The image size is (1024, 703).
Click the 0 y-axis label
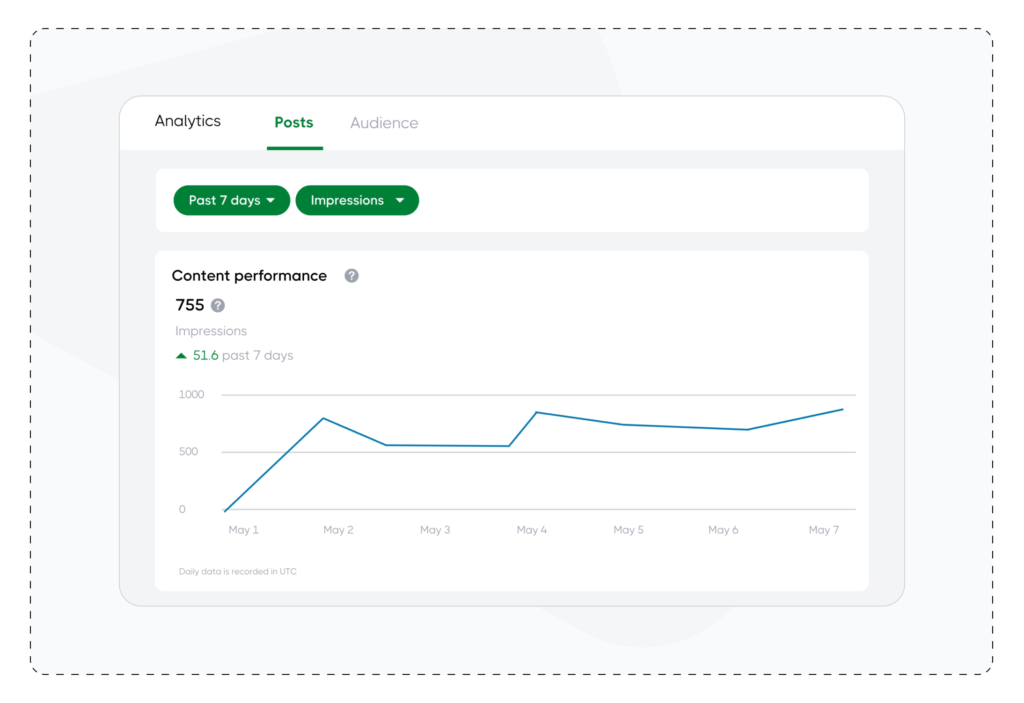point(182,509)
